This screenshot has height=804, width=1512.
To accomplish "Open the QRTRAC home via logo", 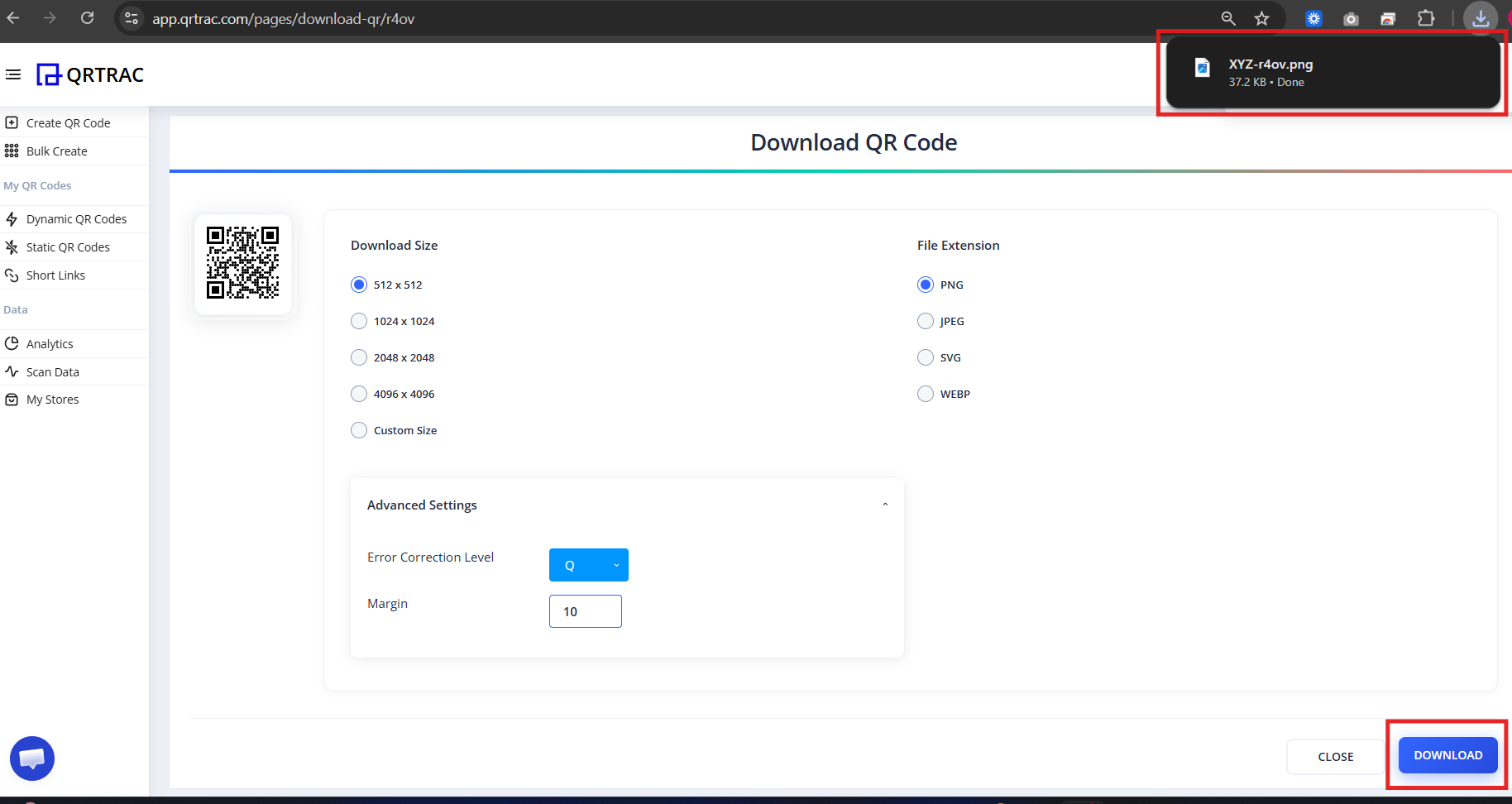I will pos(89,74).
